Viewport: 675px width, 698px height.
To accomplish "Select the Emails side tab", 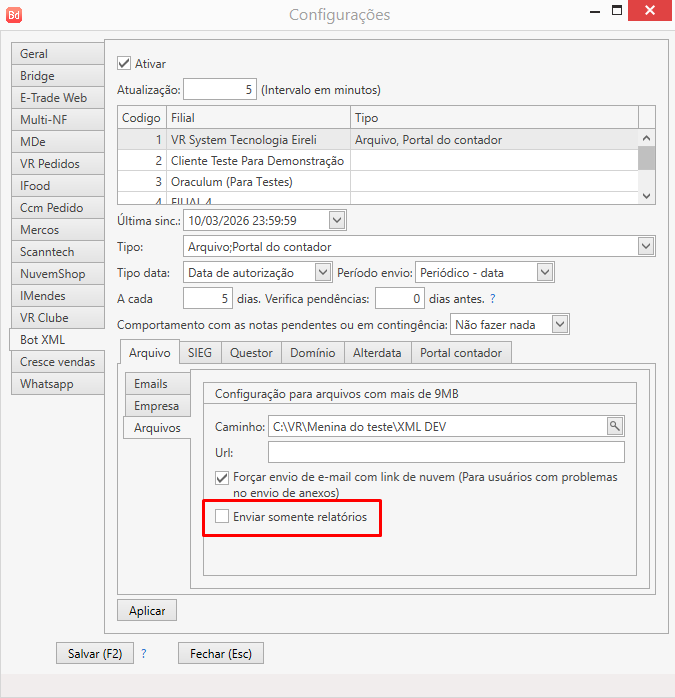I will pyautogui.click(x=151, y=384).
